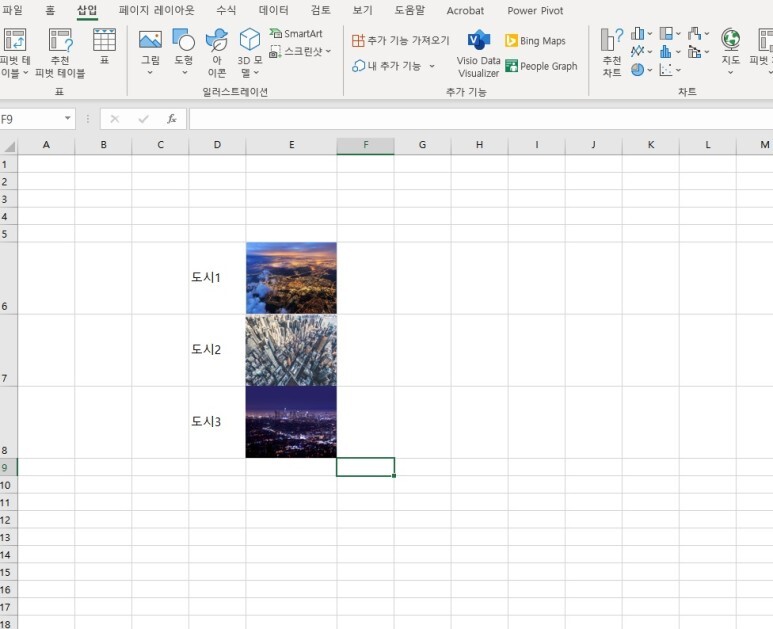The width and height of the screenshot is (773, 629).
Task: Expand the pie chart dropdown arrow
Action: [650, 70]
